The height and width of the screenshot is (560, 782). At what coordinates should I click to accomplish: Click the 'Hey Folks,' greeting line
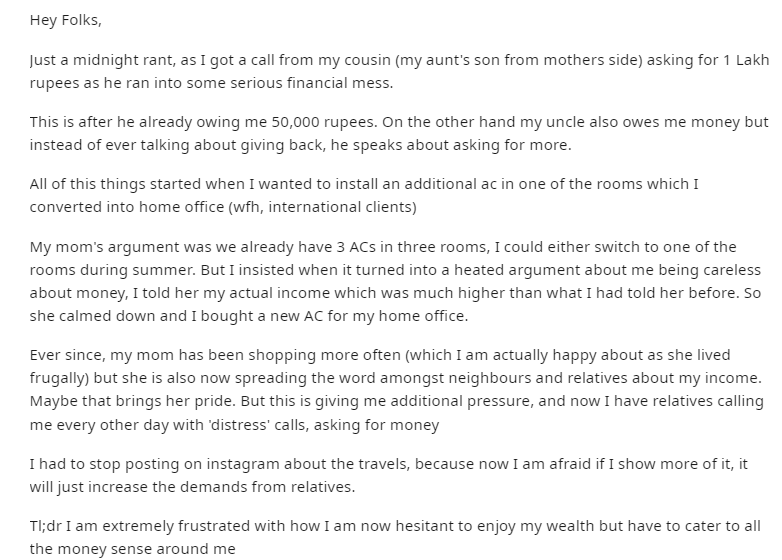click(x=65, y=20)
